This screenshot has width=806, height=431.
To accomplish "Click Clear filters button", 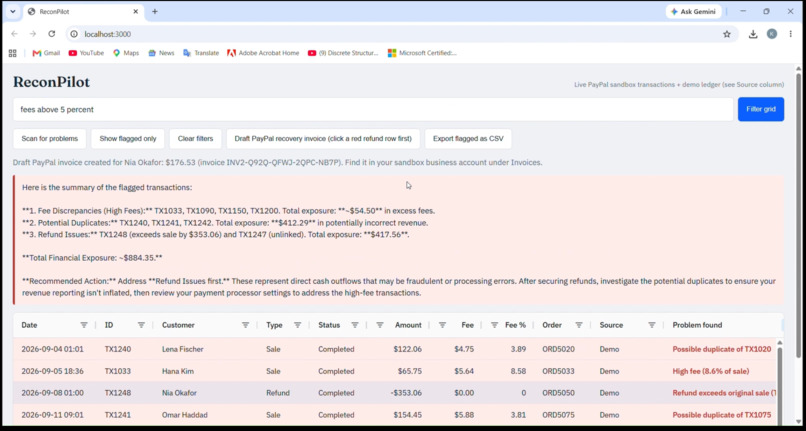I will [x=195, y=138].
